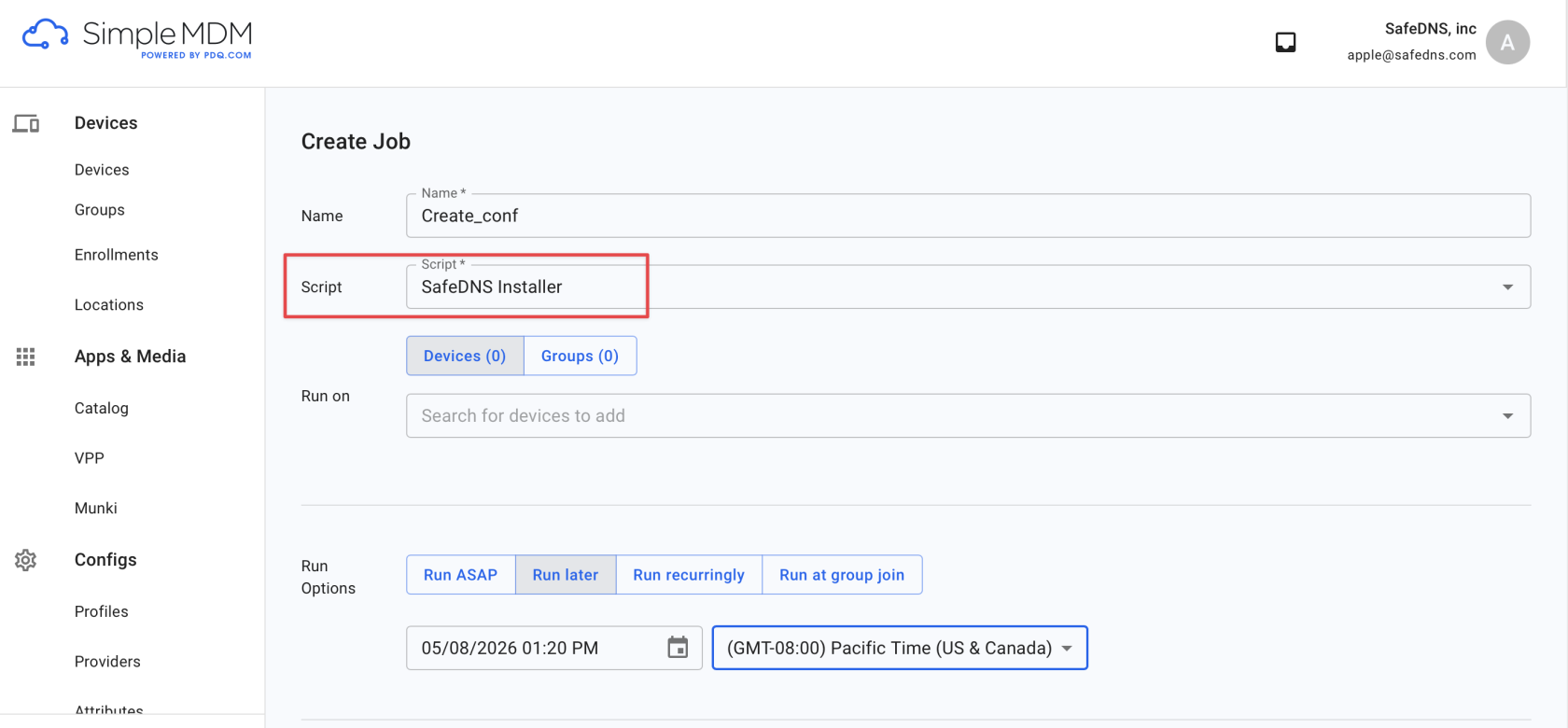Viewport: 1568px width, 728px height.
Task: Open the account avatar with letter A
Action: (x=1507, y=42)
